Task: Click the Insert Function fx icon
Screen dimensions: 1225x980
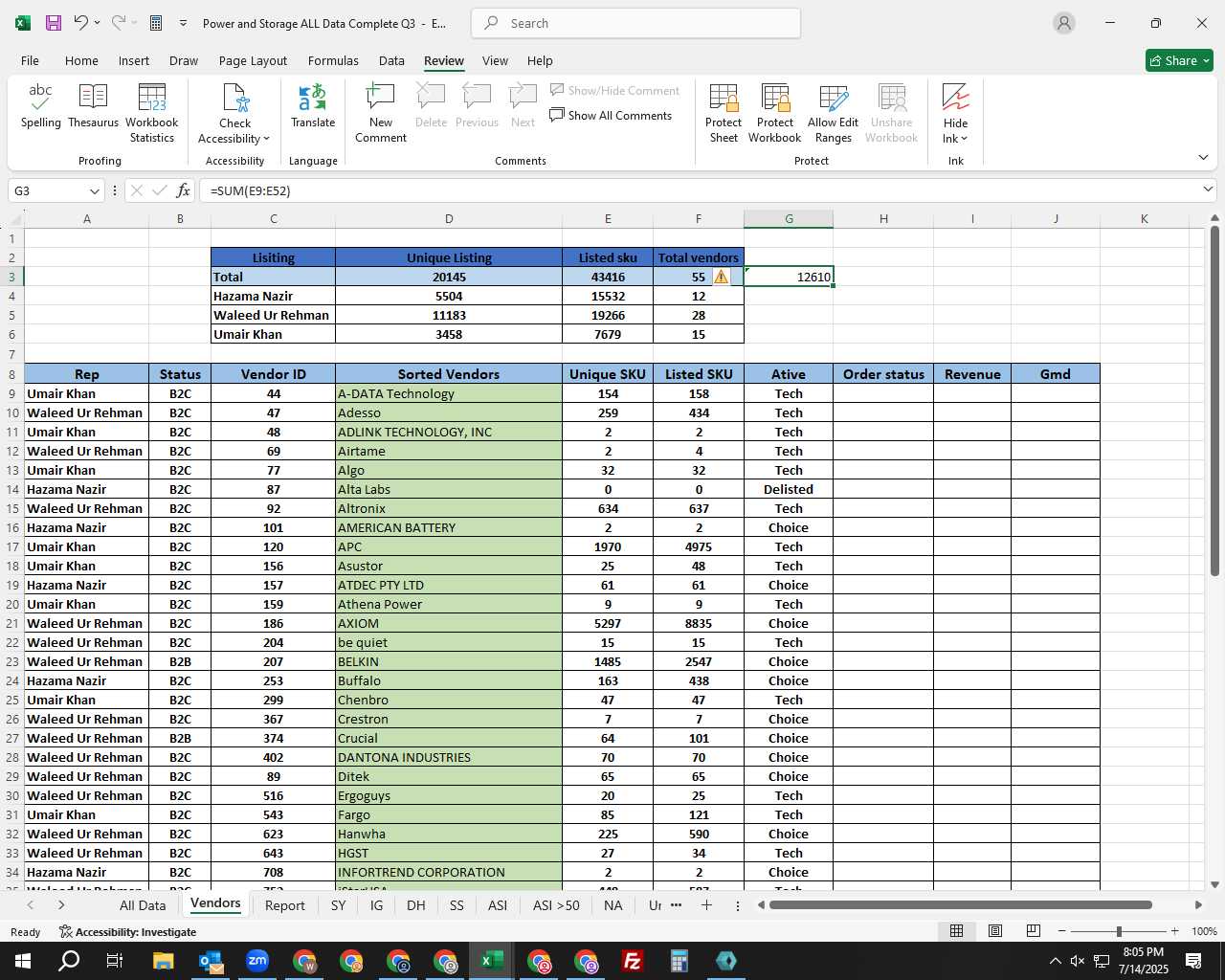Action: pos(184,190)
